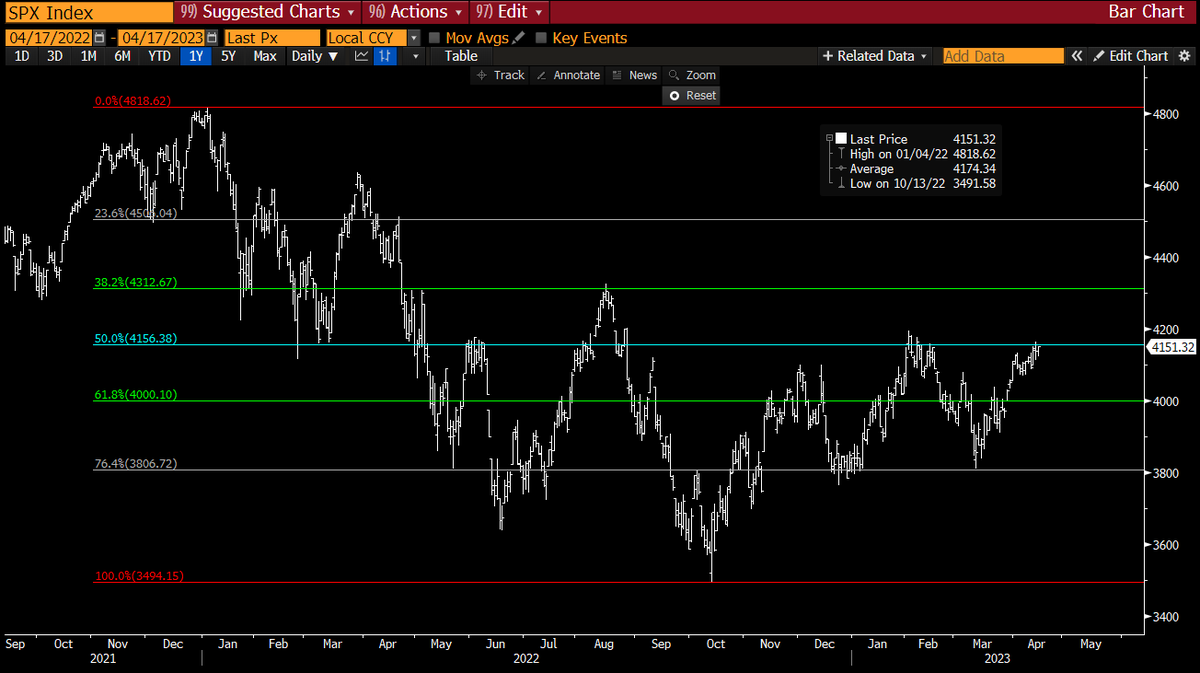The height and width of the screenshot is (673, 1200).
Task: Collapse the panel with double-left chevrons
Action: [1077, 56]
